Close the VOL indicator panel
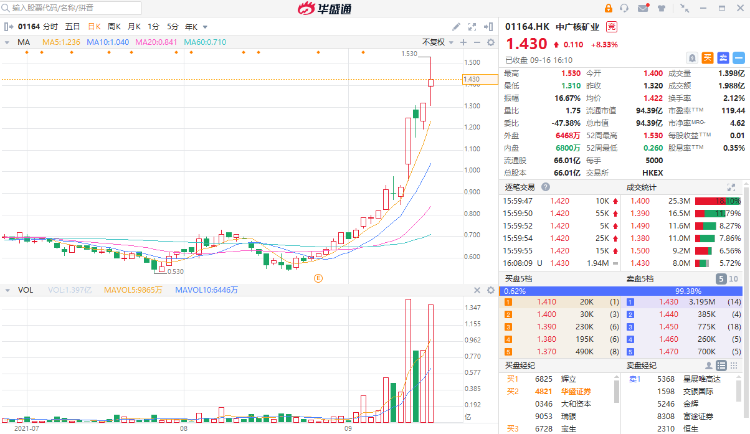 [x=477, y=290]
